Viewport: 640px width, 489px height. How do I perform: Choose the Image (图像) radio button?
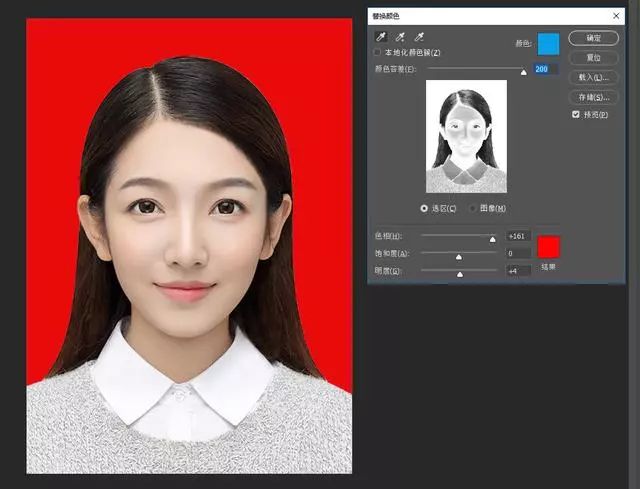click(x=473, y=208)
